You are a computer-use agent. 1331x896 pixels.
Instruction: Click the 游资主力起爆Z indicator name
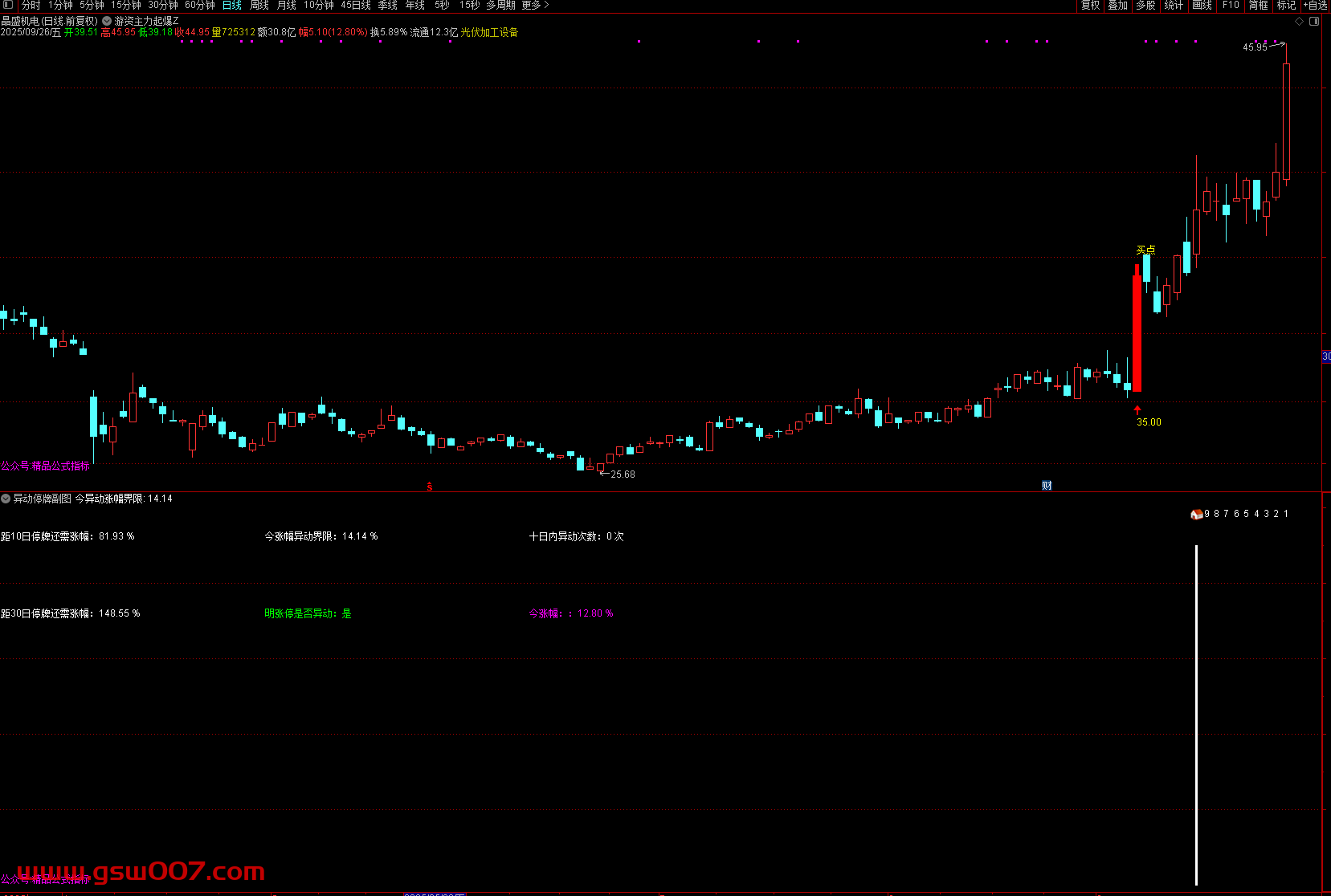coord(147,21)
